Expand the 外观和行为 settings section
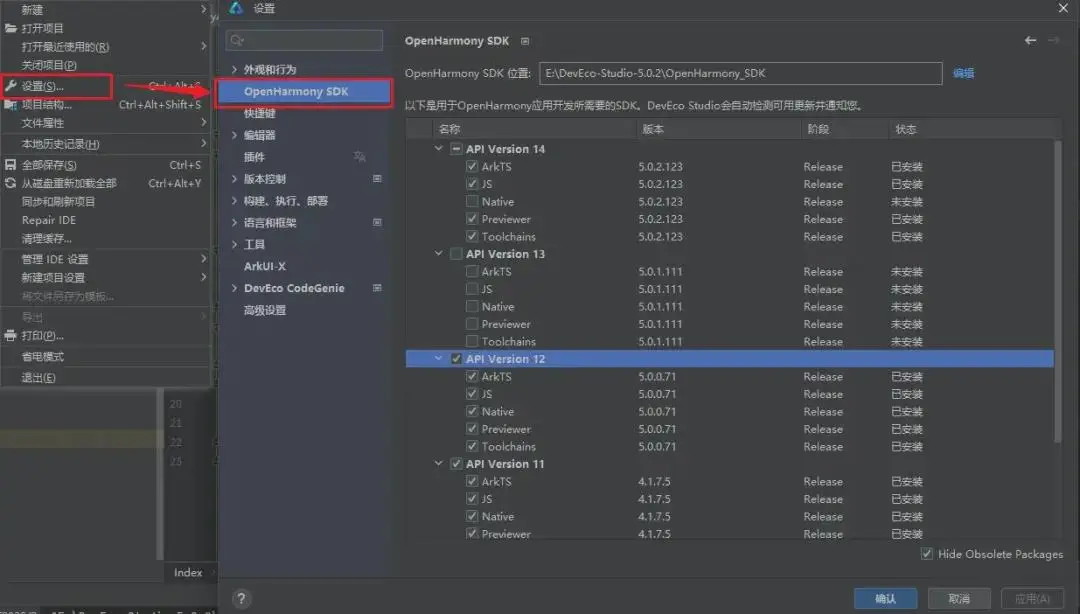The width and height of the screenshot is (1080, 614). (234, 70)
